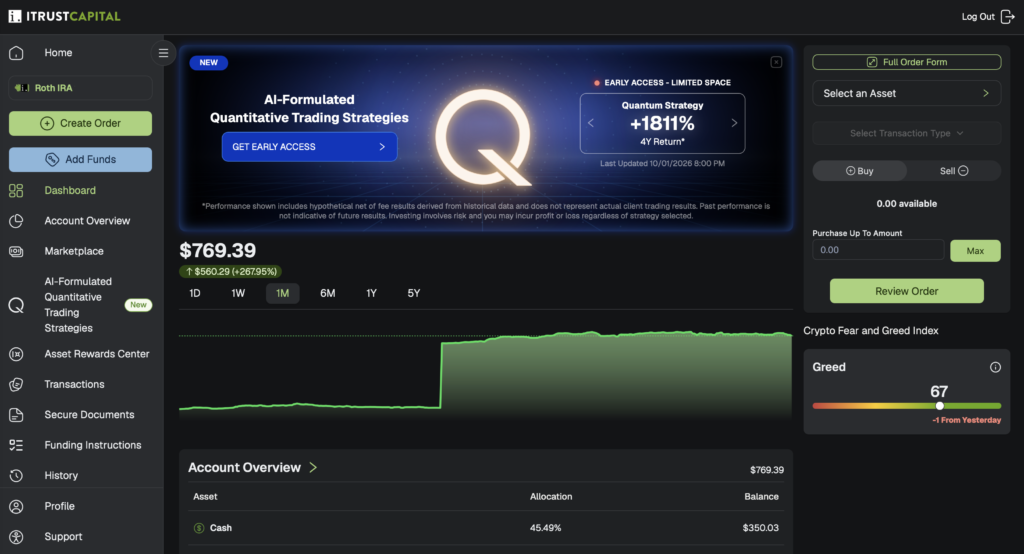Image resolution: width=1024 pixels, height=554 pixels.
Task: Collapse sidebar with hamburger menu icon
Action: (x=163, y=53)
